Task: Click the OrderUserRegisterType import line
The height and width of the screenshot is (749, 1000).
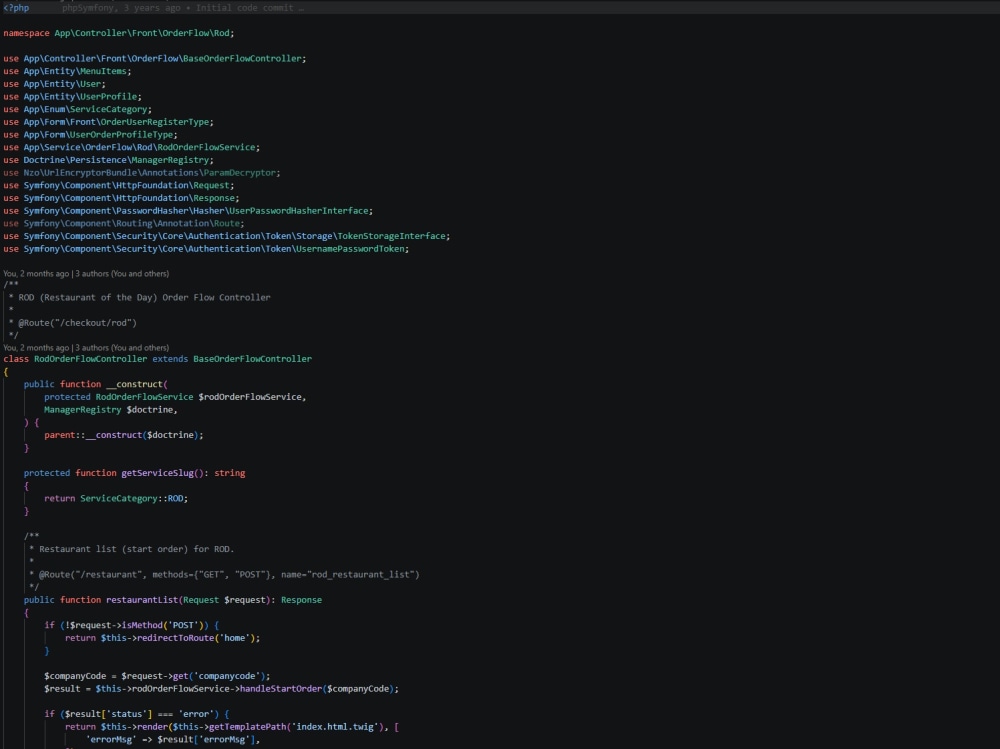Action: coord(108,122)
